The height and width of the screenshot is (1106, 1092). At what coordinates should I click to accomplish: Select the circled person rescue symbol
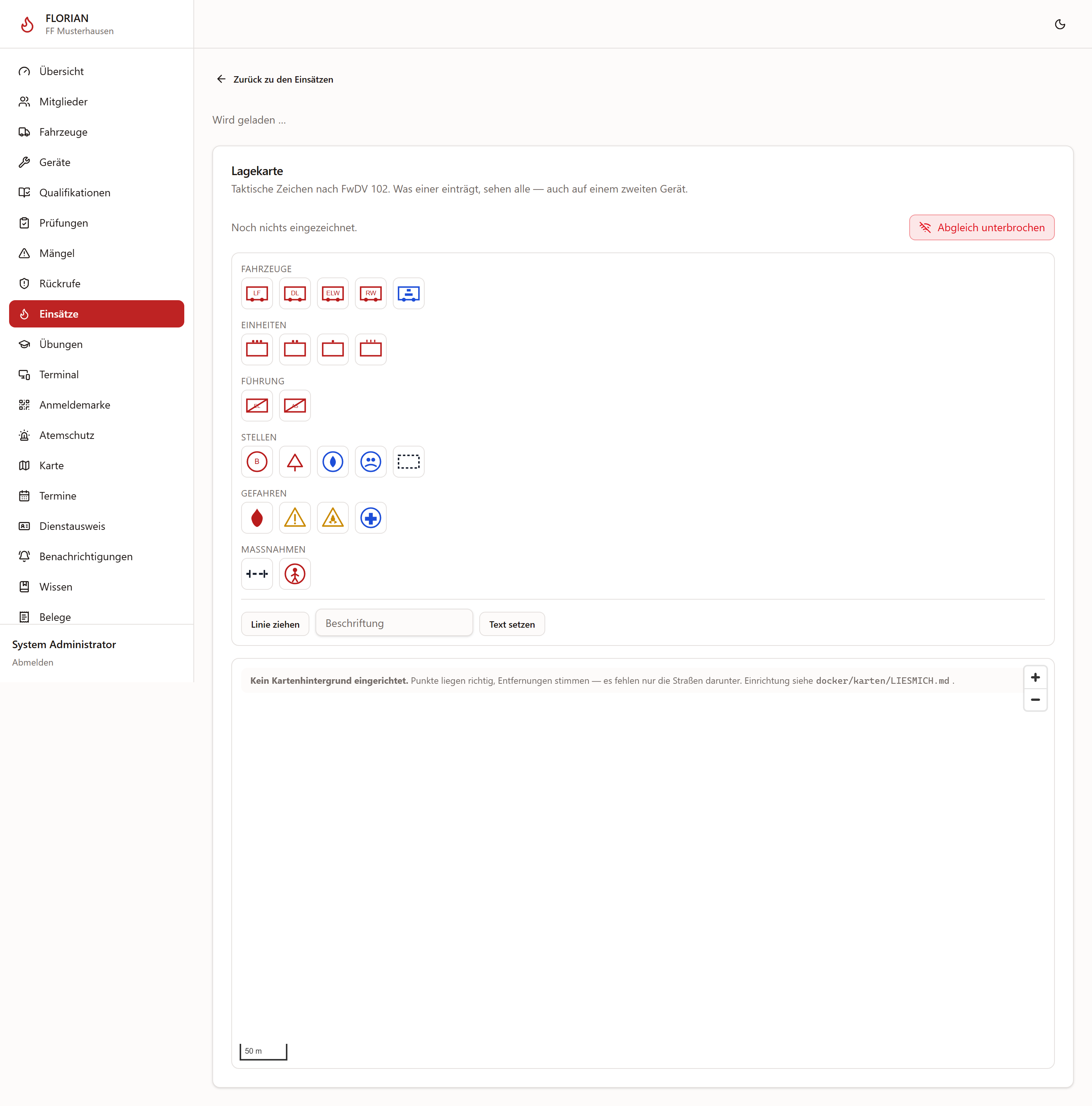tap(294, 574)
